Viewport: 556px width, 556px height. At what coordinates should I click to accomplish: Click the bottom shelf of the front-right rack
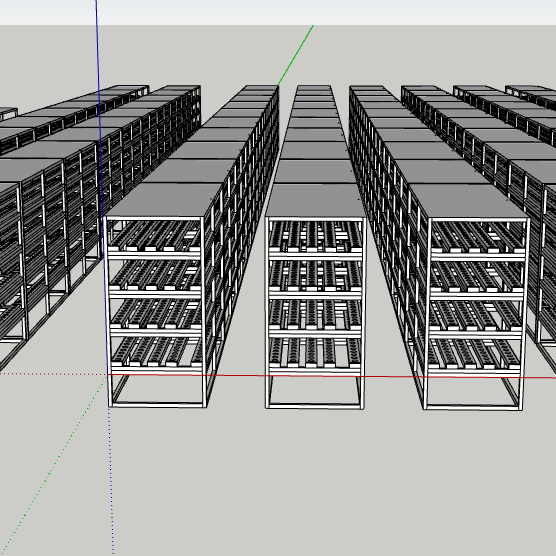pos(474,357)
